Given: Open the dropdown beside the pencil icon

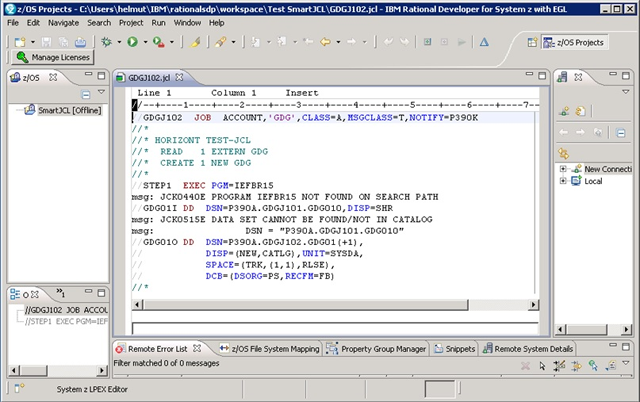Looking at the screenshot, I should 233,42.
